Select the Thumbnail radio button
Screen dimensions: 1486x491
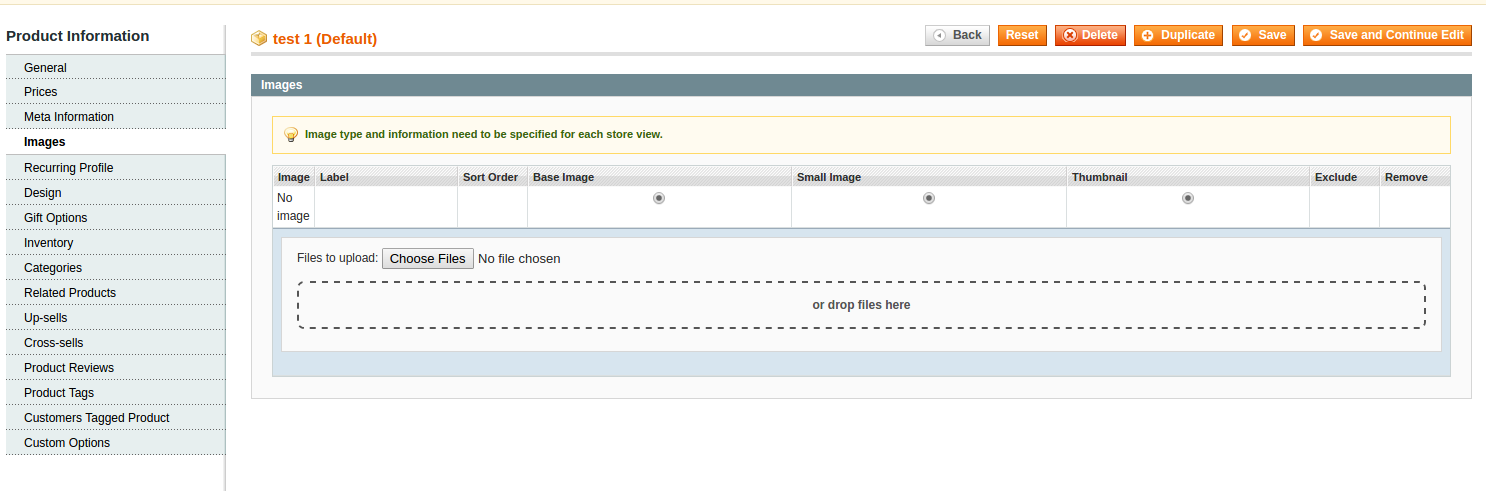pyautogui.click(x=1188, y=198)
